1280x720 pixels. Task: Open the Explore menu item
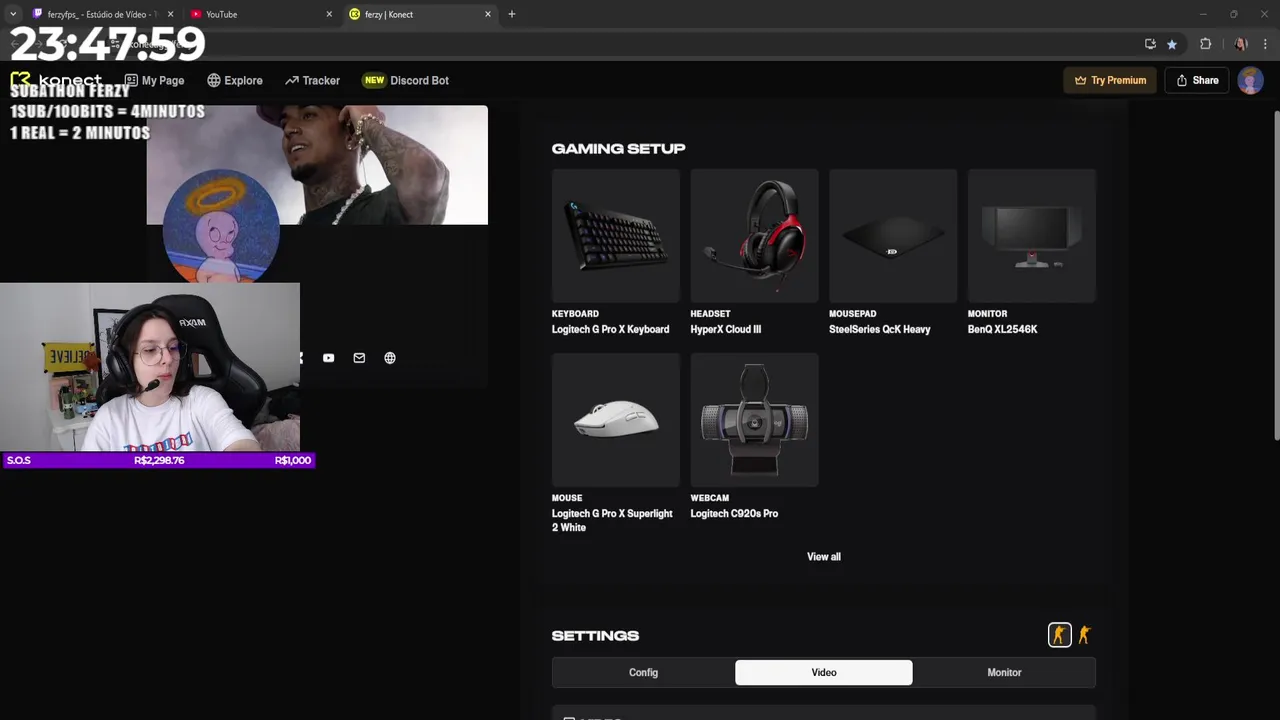point(235,80)
